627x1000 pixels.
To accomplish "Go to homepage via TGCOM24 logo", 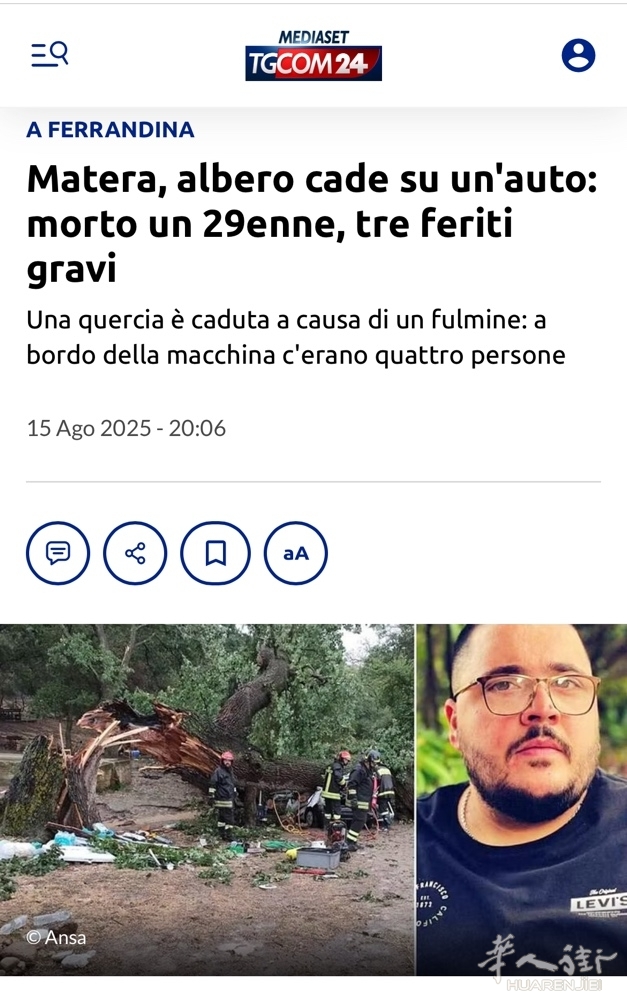I will (x=313, y=63).
